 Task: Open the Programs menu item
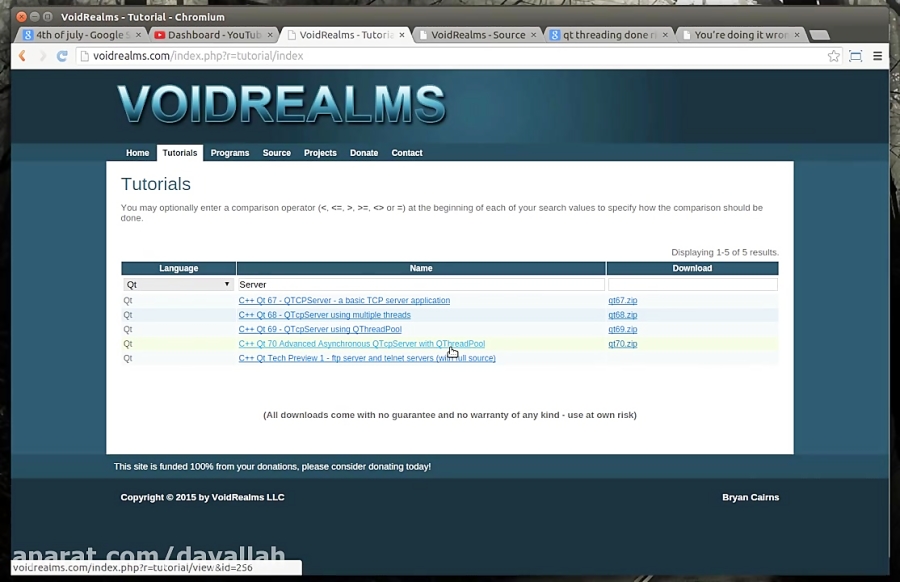pyautogui.click(x=230, y=153)
